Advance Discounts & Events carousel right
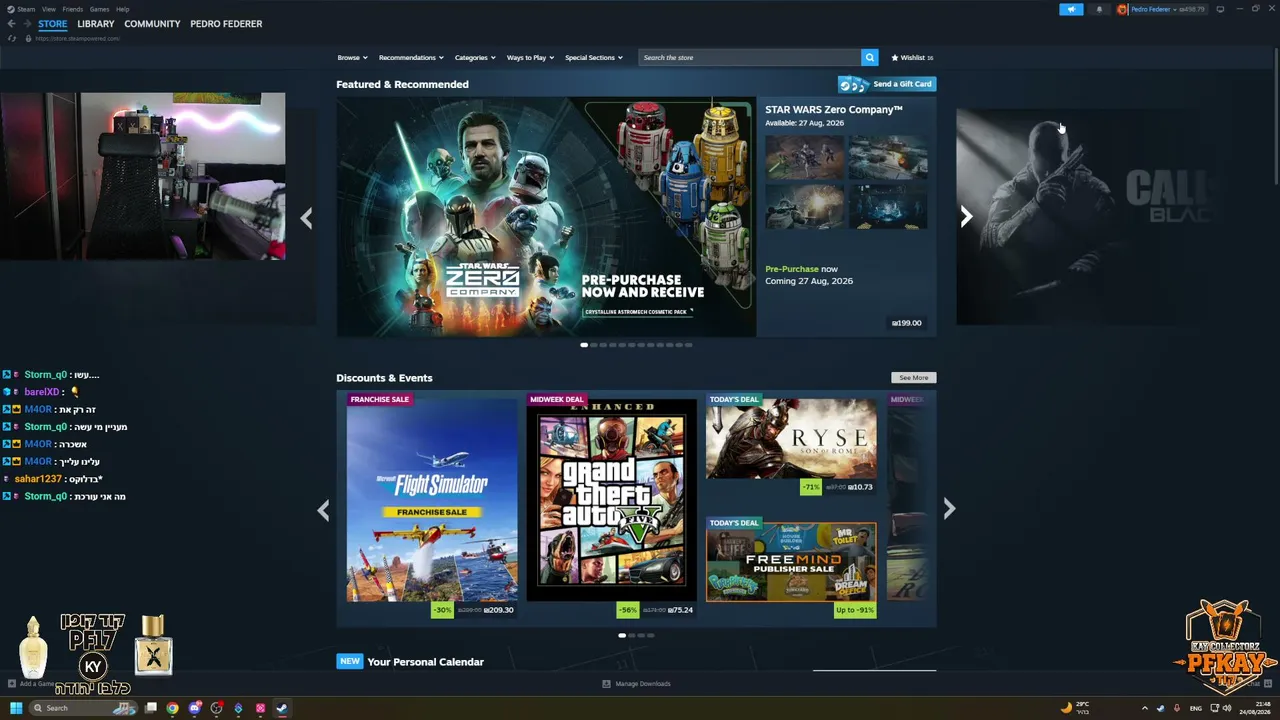 coord(949,509)
